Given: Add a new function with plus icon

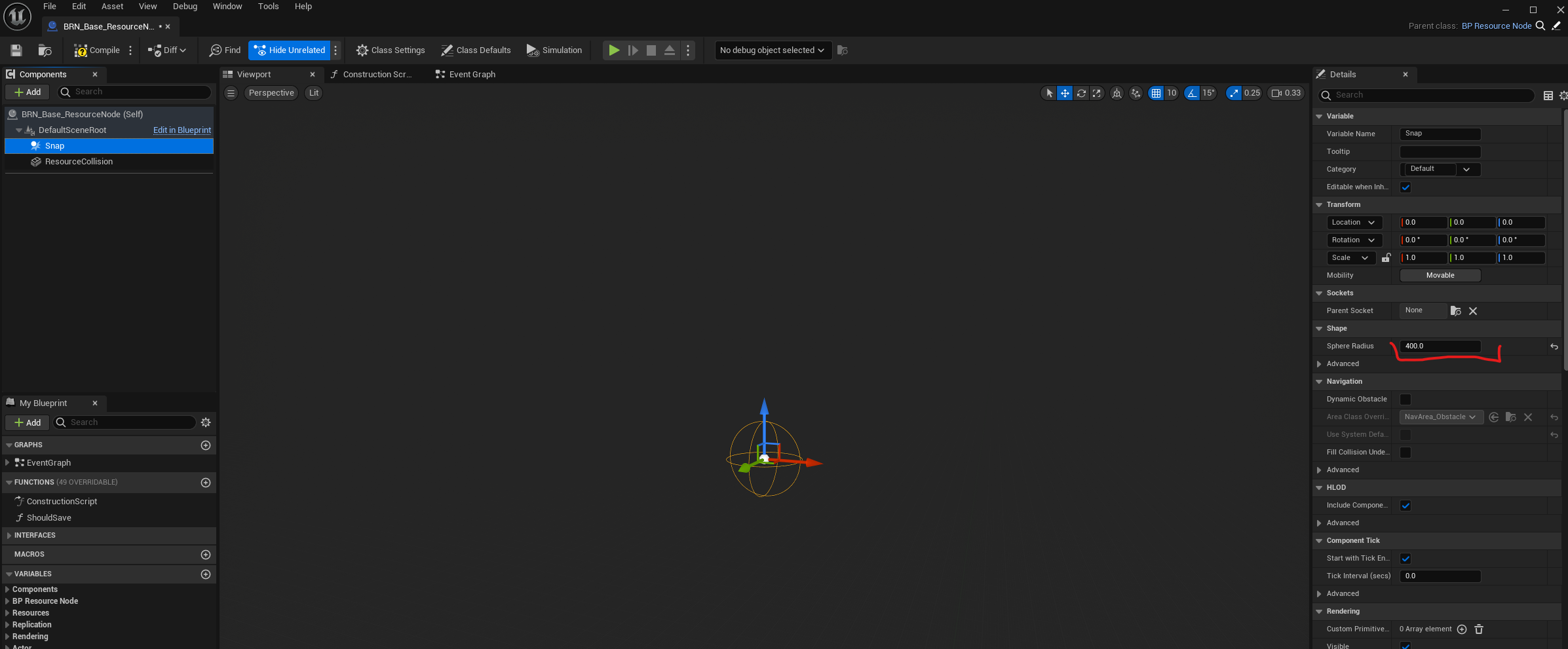Looking at the screenshot, I should coord(206,483).
